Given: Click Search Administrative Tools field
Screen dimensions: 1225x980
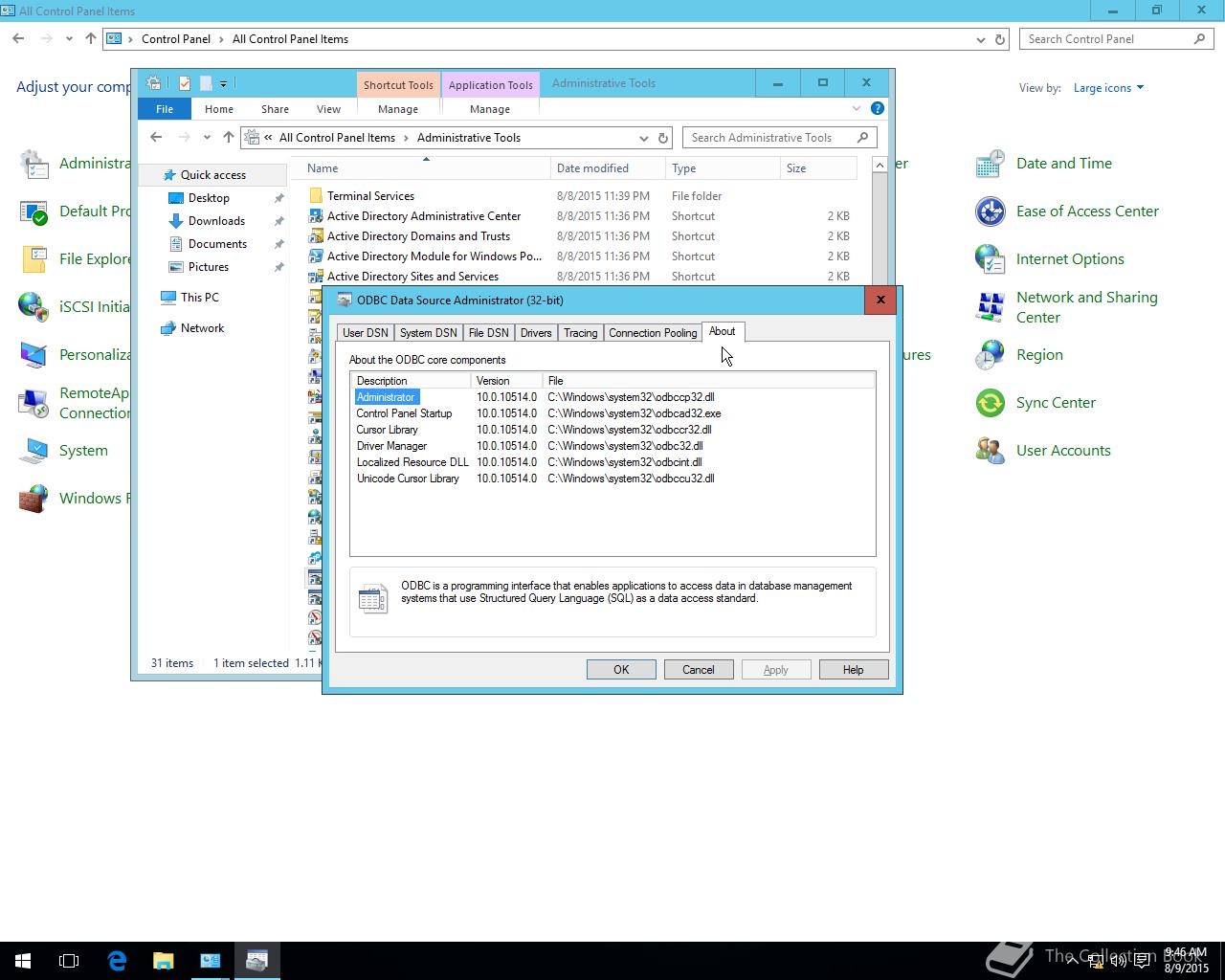Looking at the screenshot, I should (x=779, y=138).
